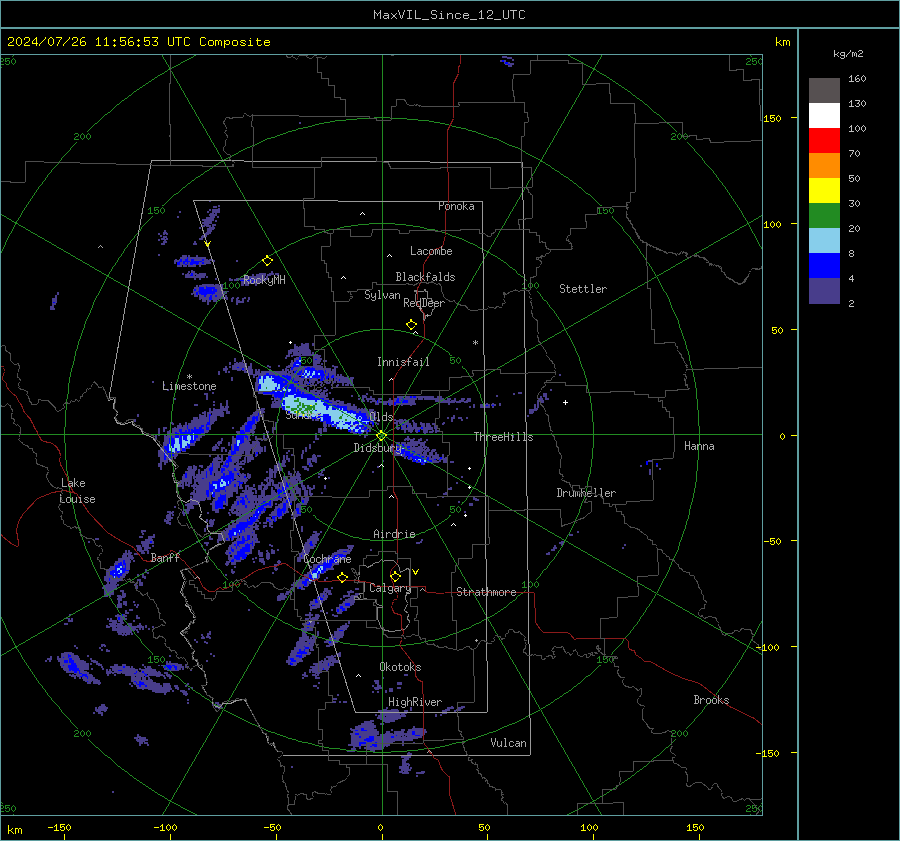Click the blue storm cell south of HighRiver
This screenshot has height=841, width=900.
385,736
